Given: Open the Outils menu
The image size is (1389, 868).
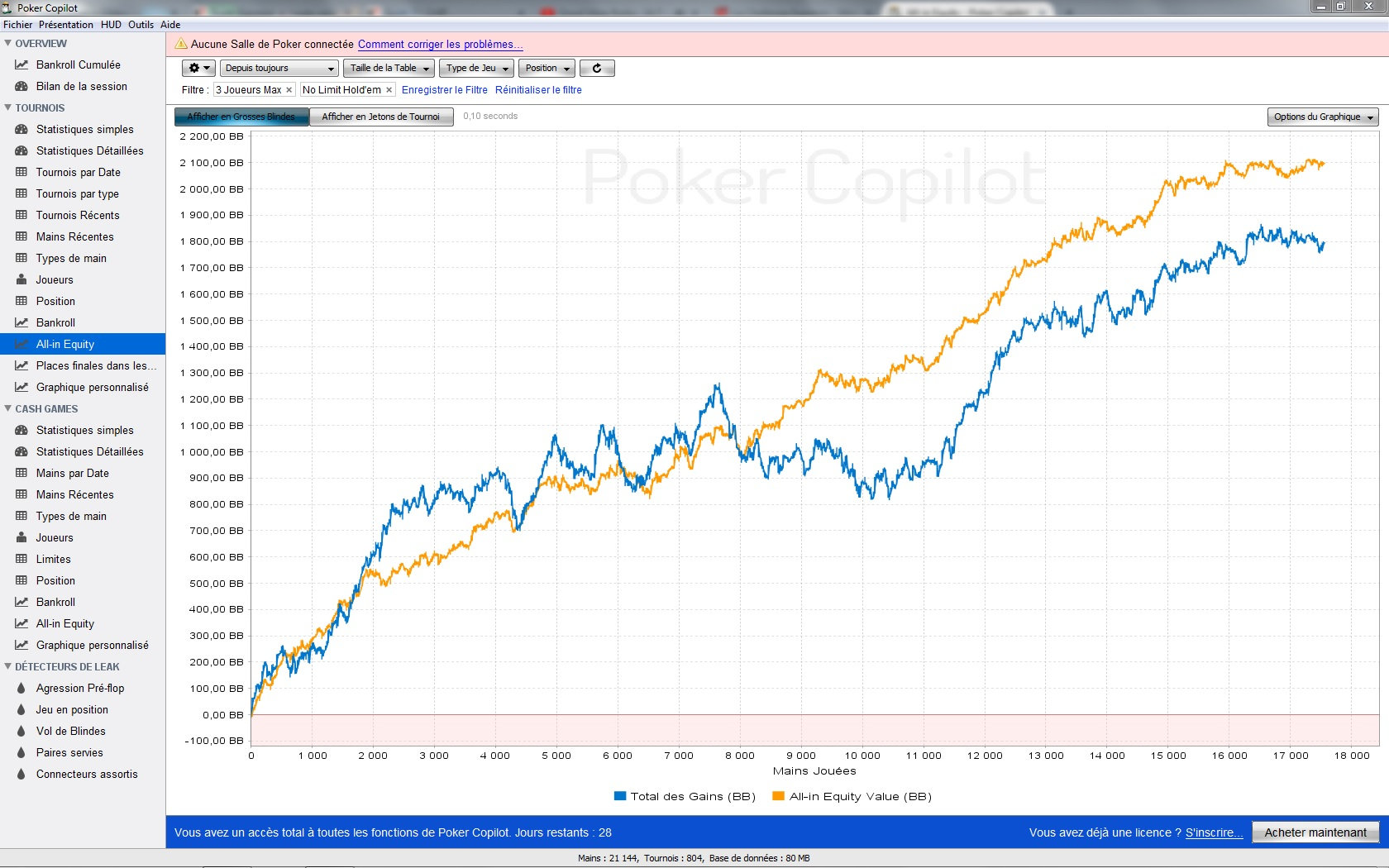Looking at the screenshot, I should pos(141,25).
